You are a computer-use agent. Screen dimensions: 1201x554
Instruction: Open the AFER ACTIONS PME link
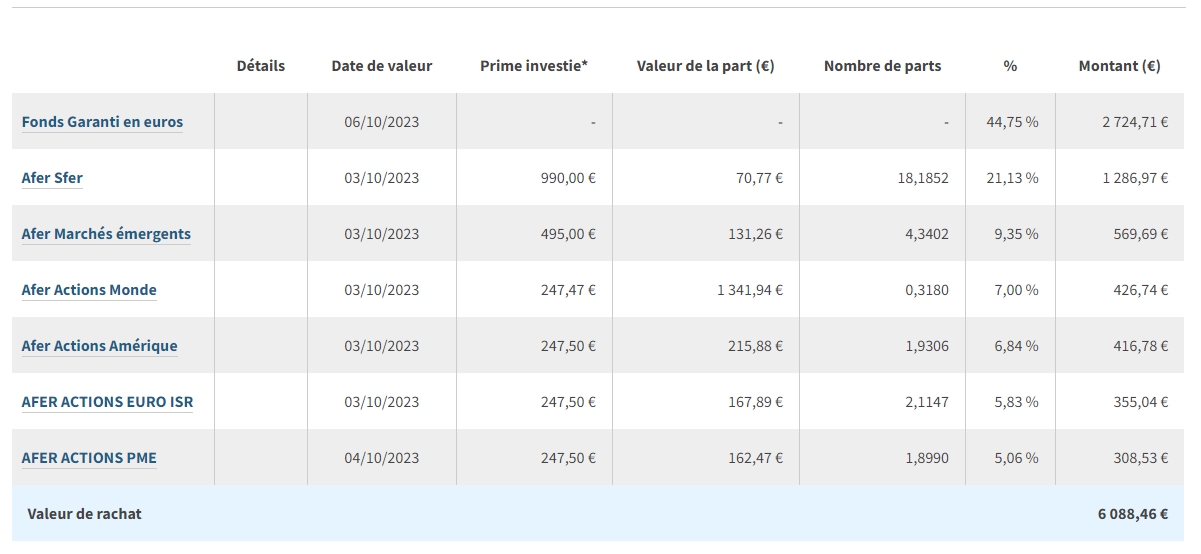[89, 458]
